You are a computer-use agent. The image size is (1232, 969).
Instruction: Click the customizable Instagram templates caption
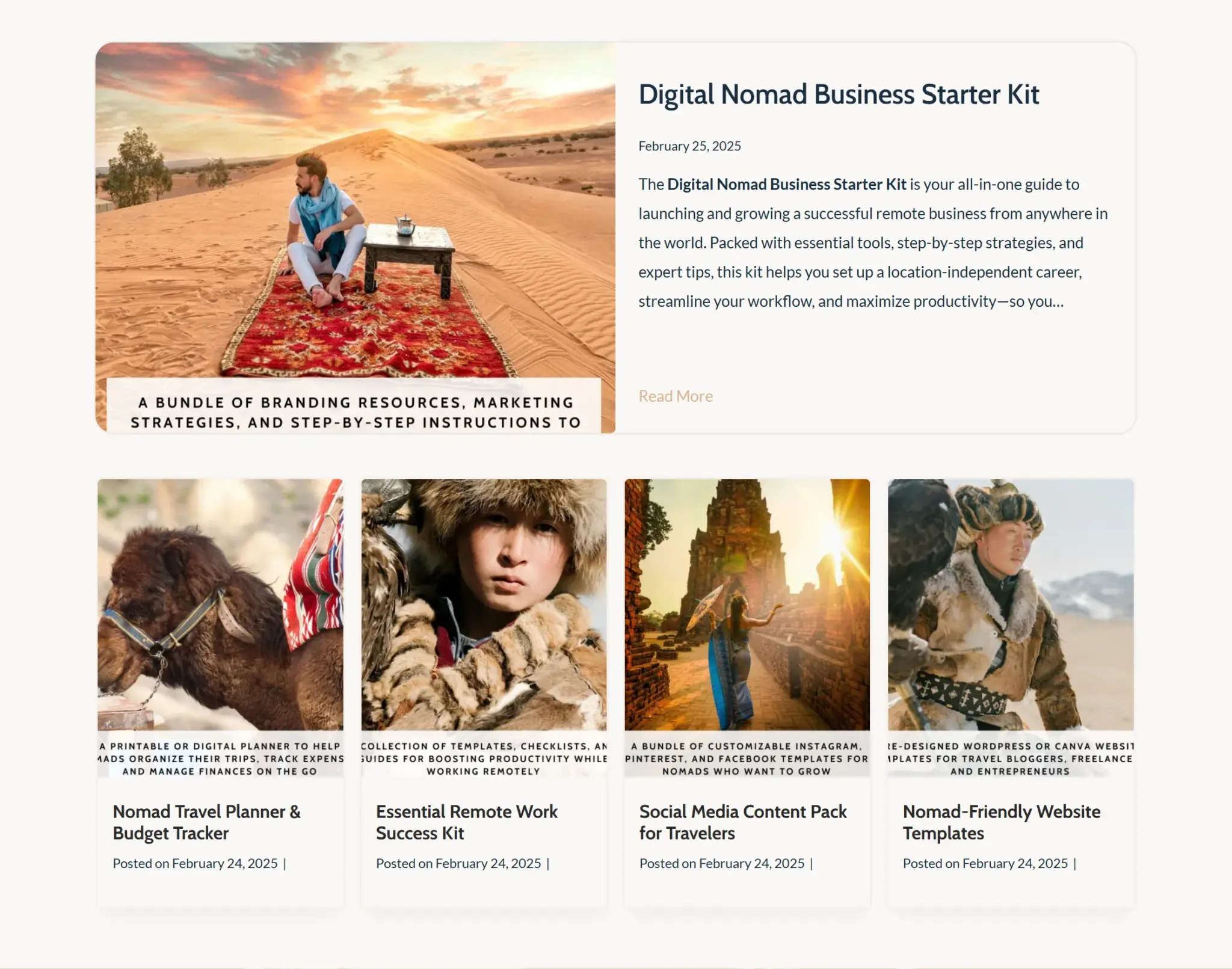(x=747, y=759)
